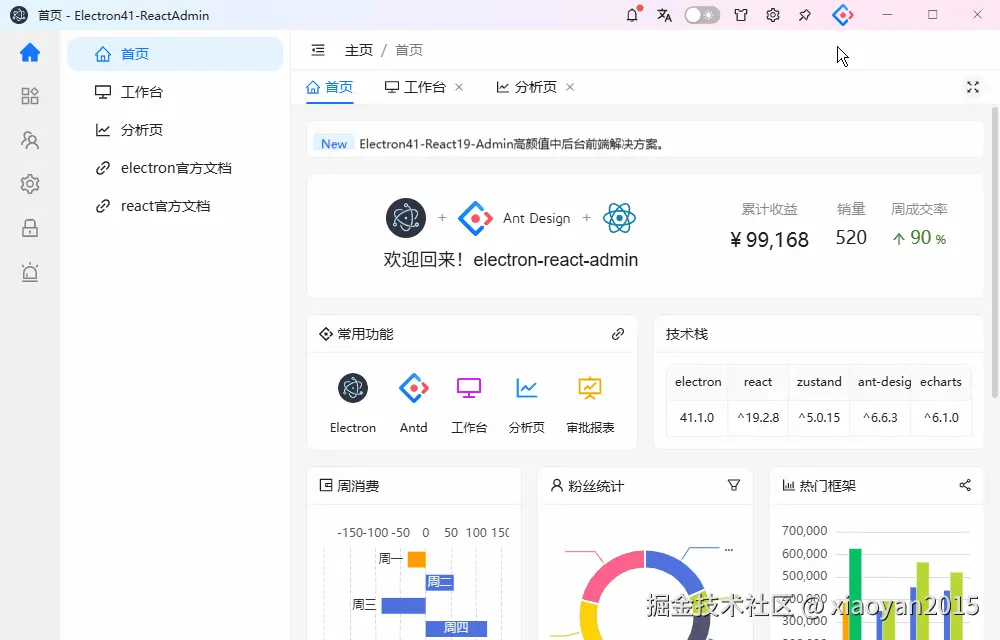Collapse the side menu with fold icon

pos(318,50)
